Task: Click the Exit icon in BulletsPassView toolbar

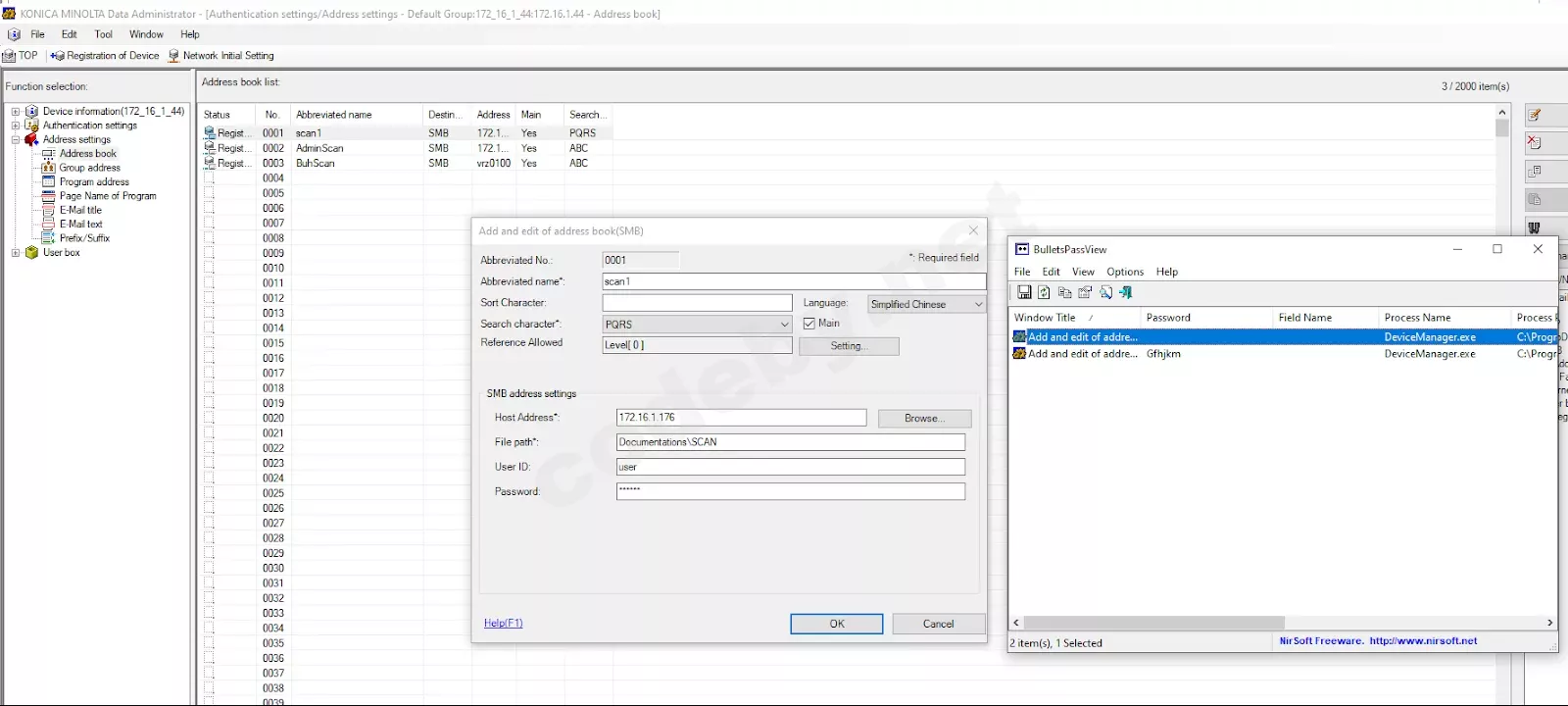Action: point(1126,292)
